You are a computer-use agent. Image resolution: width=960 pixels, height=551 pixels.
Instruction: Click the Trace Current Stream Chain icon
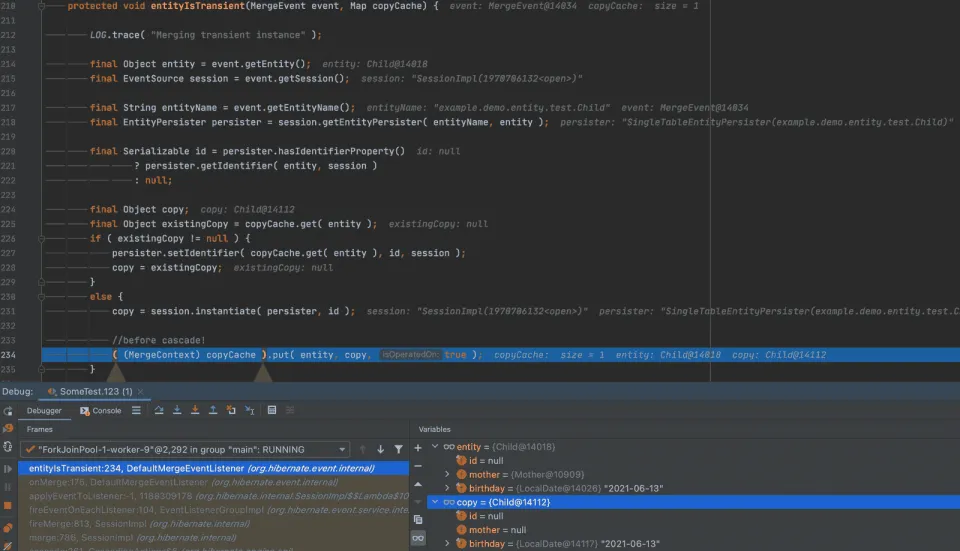pos(290,410)
